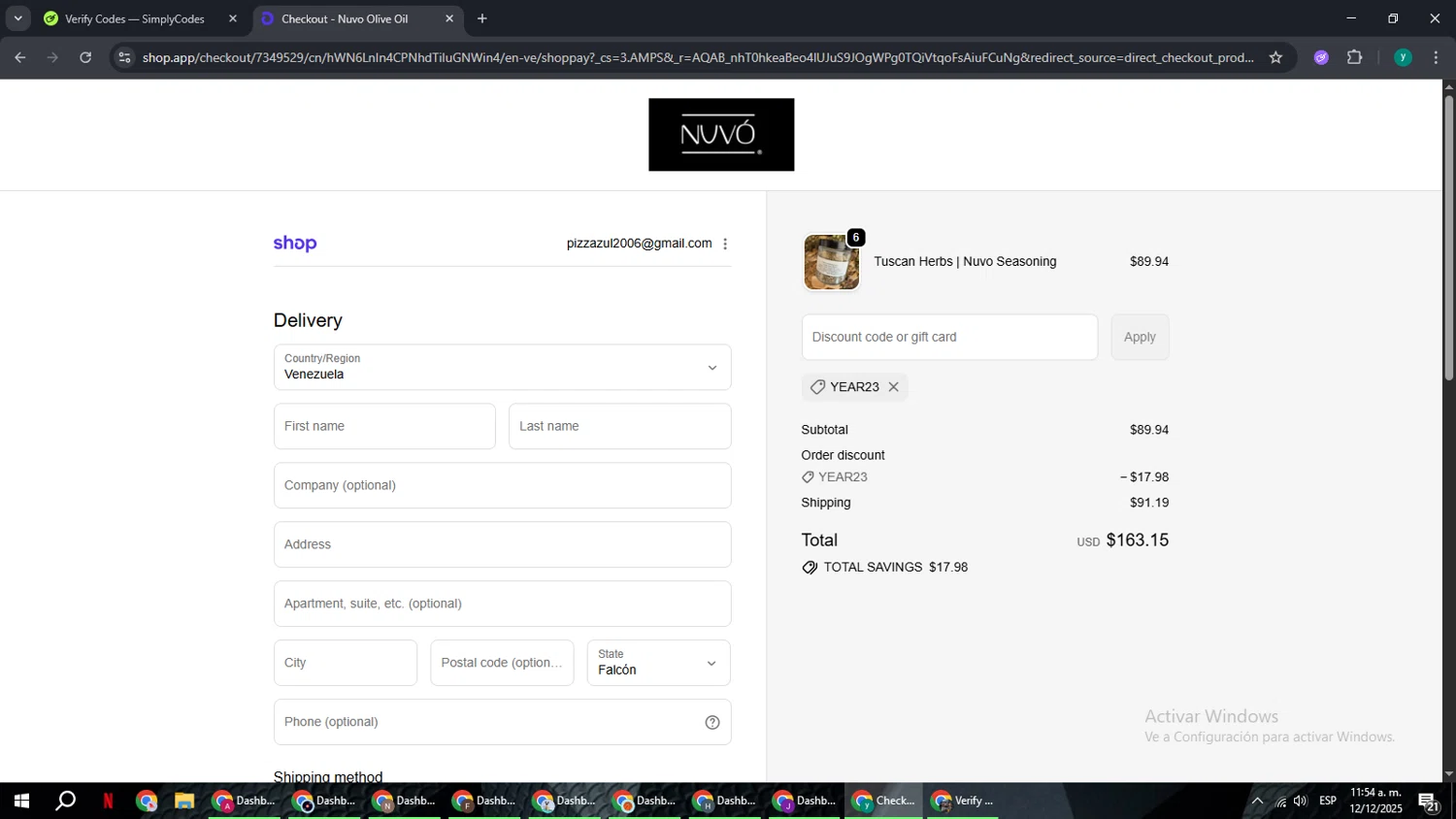Screen dimensions: 1456x819
Task: Click the Discount code or gift card field
Action: point(949,337)
